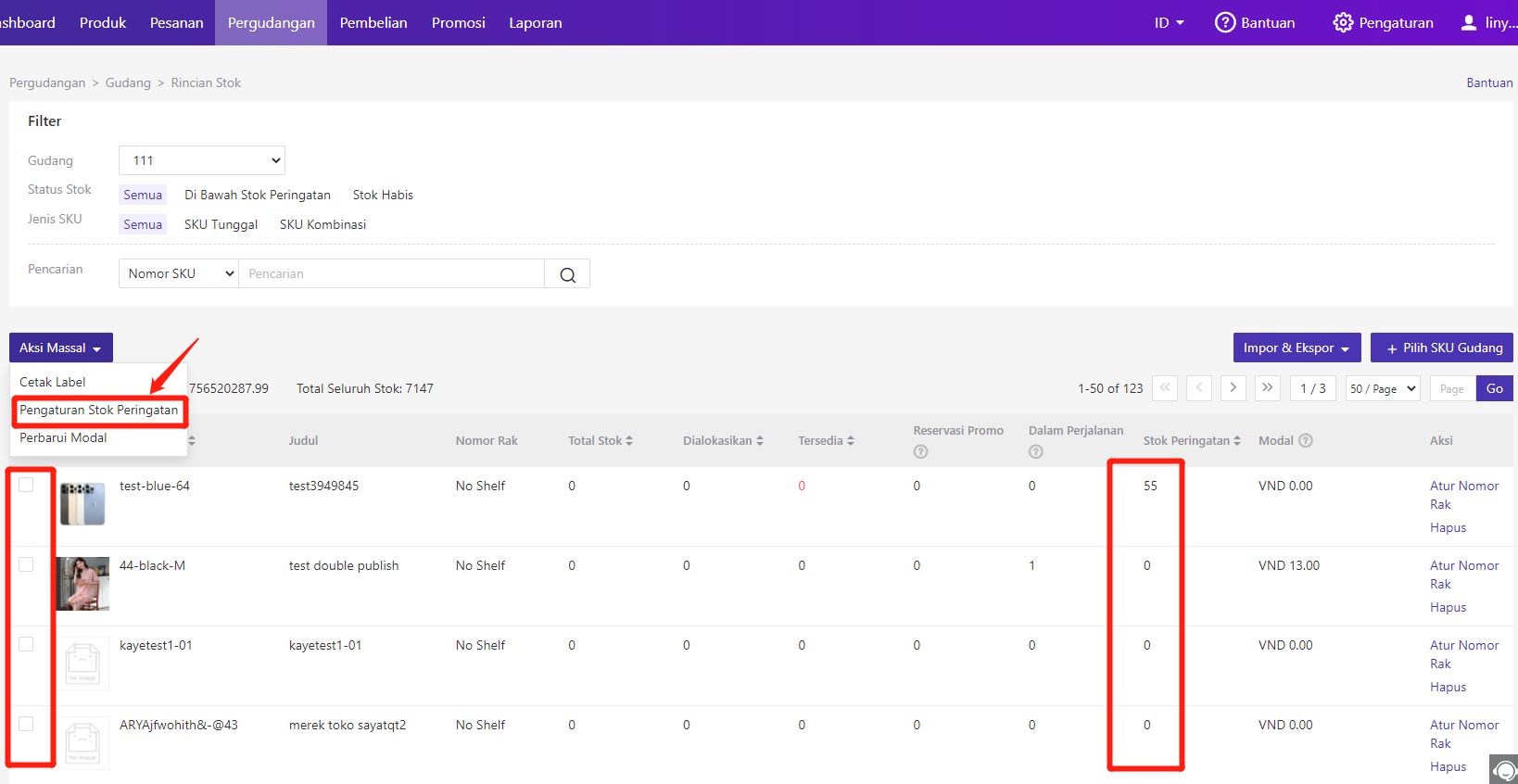
Task: Switch to the Pesanan tab
Action: click(176, 22)
